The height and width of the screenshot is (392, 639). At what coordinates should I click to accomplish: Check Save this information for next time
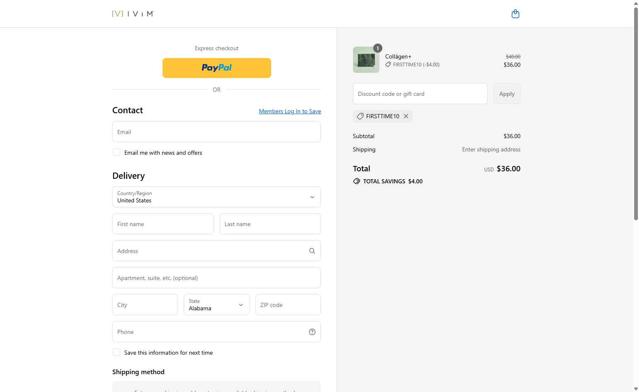coord(117,352)
